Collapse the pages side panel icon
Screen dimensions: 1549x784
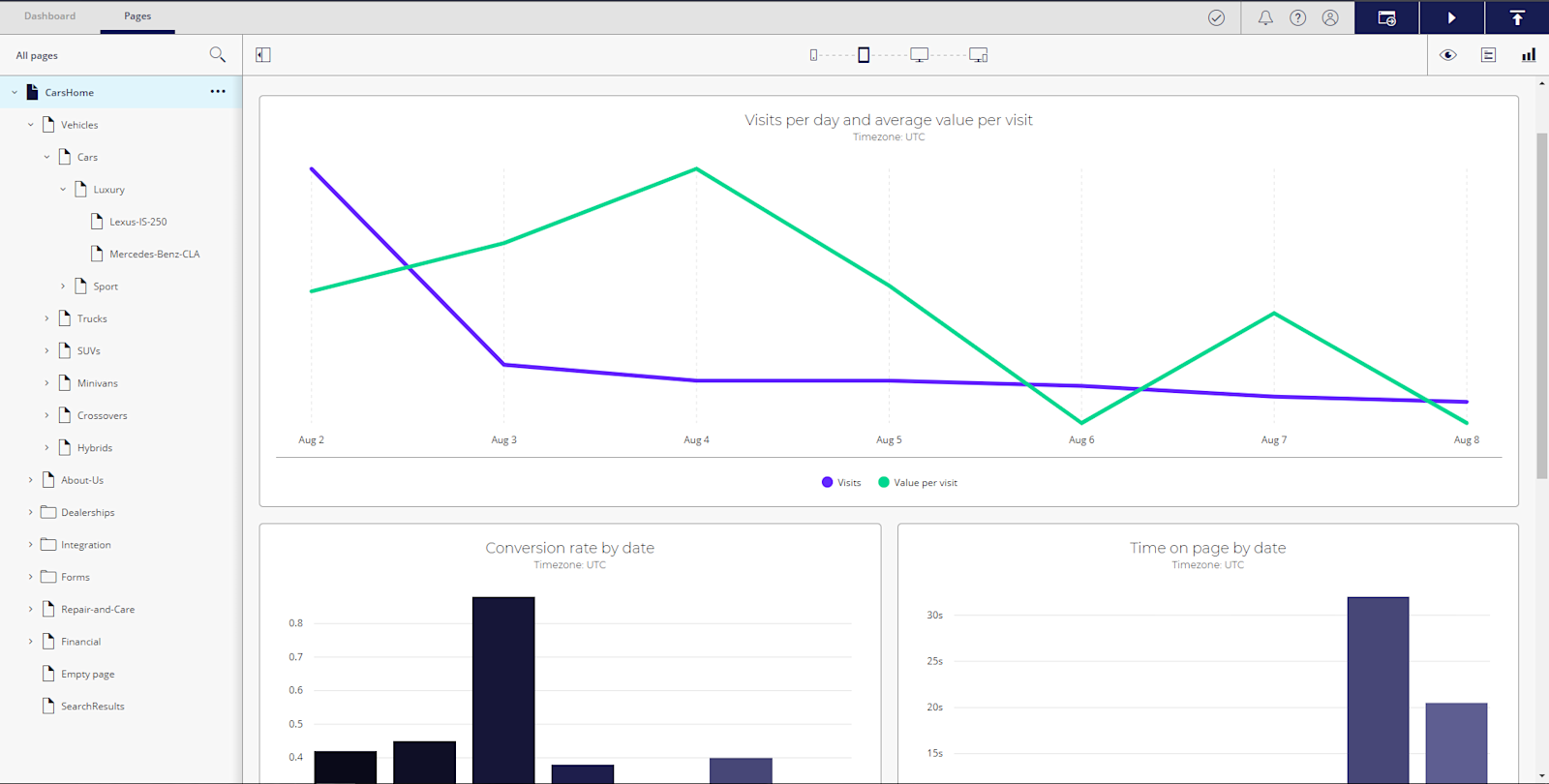[263, 55]
